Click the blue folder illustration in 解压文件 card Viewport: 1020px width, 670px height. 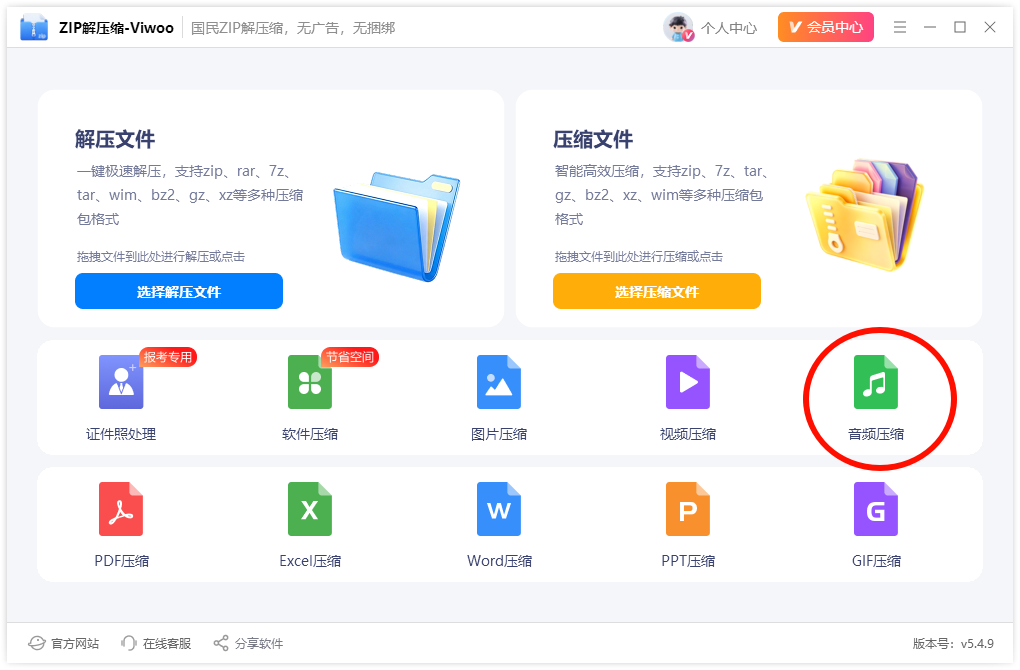396,226
